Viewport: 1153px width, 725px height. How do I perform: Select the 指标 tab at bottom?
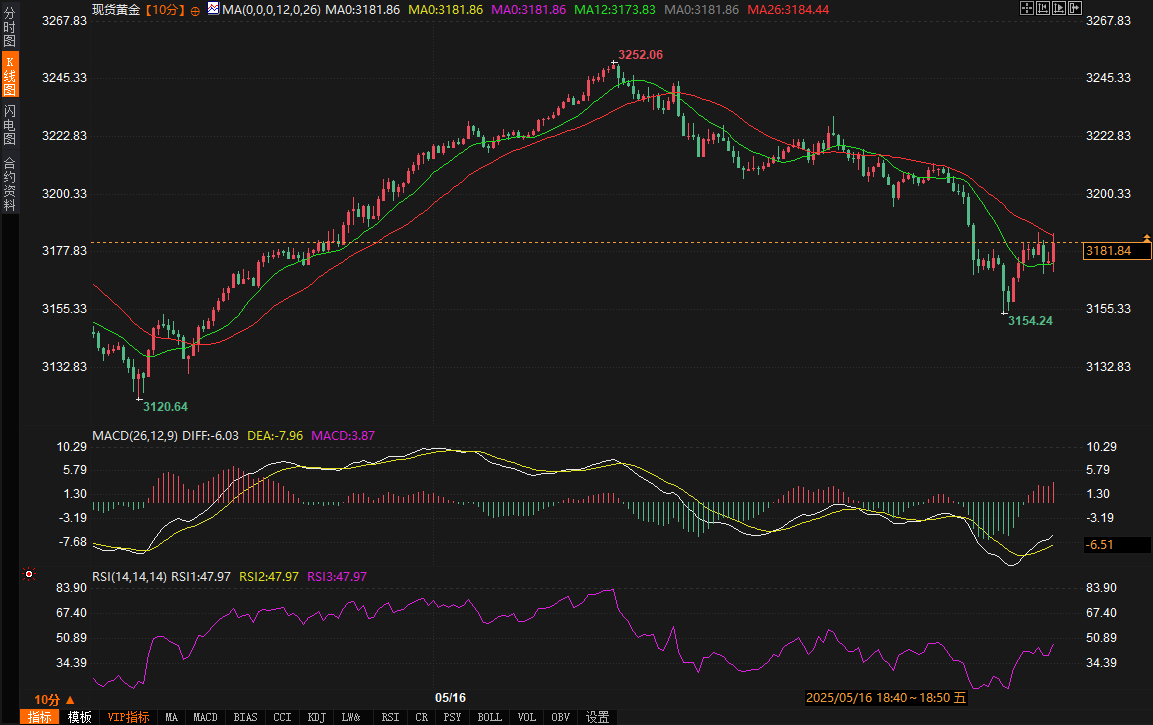40,717
